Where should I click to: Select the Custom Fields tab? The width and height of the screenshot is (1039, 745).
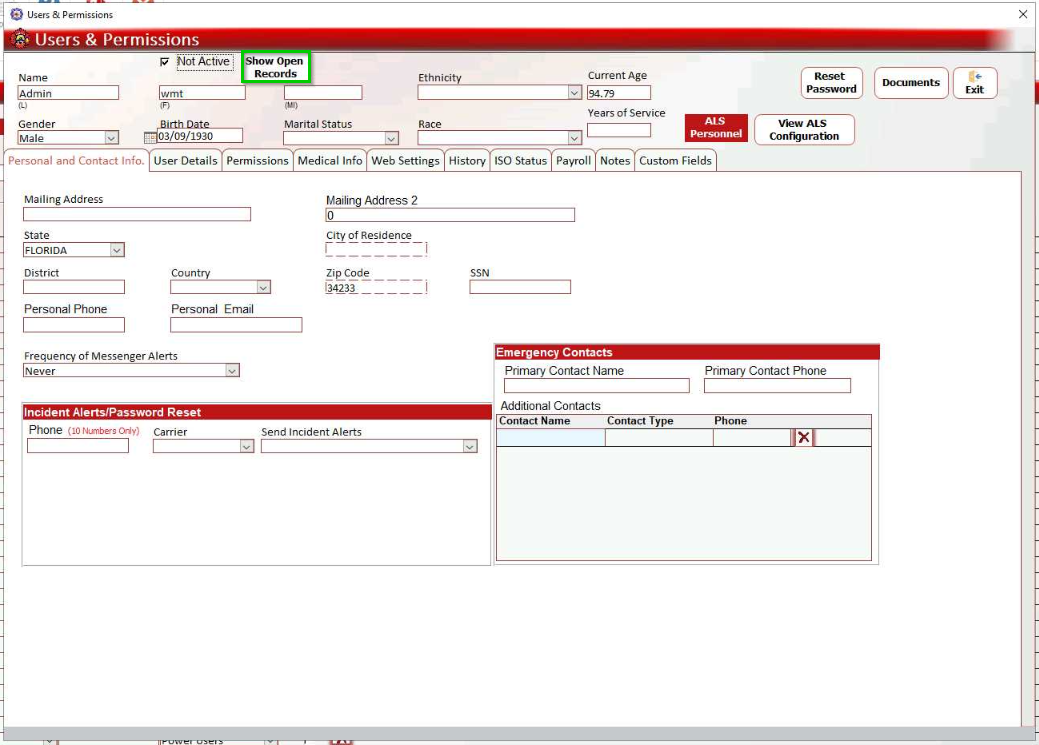pos(675,161)
